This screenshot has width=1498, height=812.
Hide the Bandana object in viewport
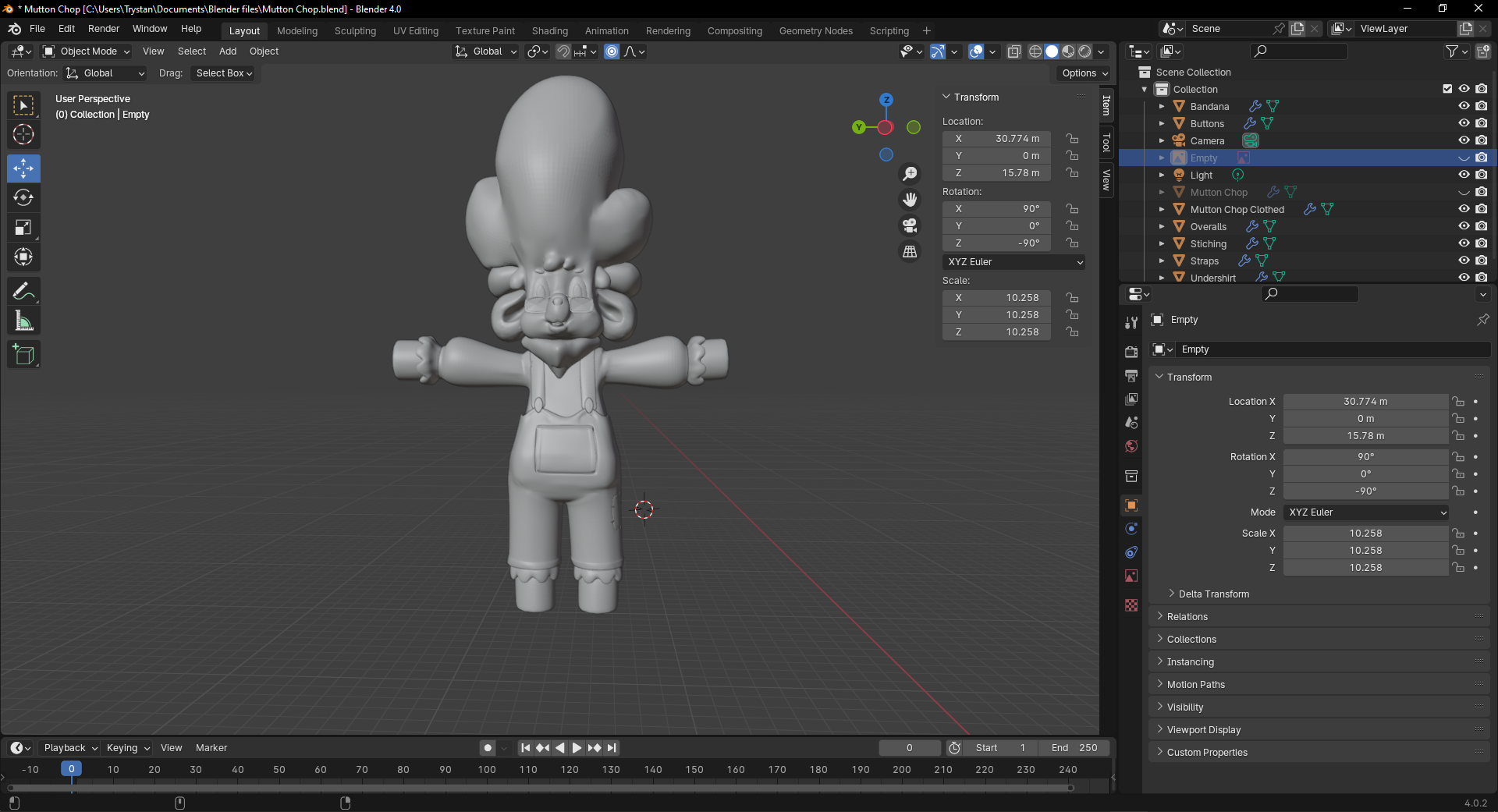point(1464,106)
